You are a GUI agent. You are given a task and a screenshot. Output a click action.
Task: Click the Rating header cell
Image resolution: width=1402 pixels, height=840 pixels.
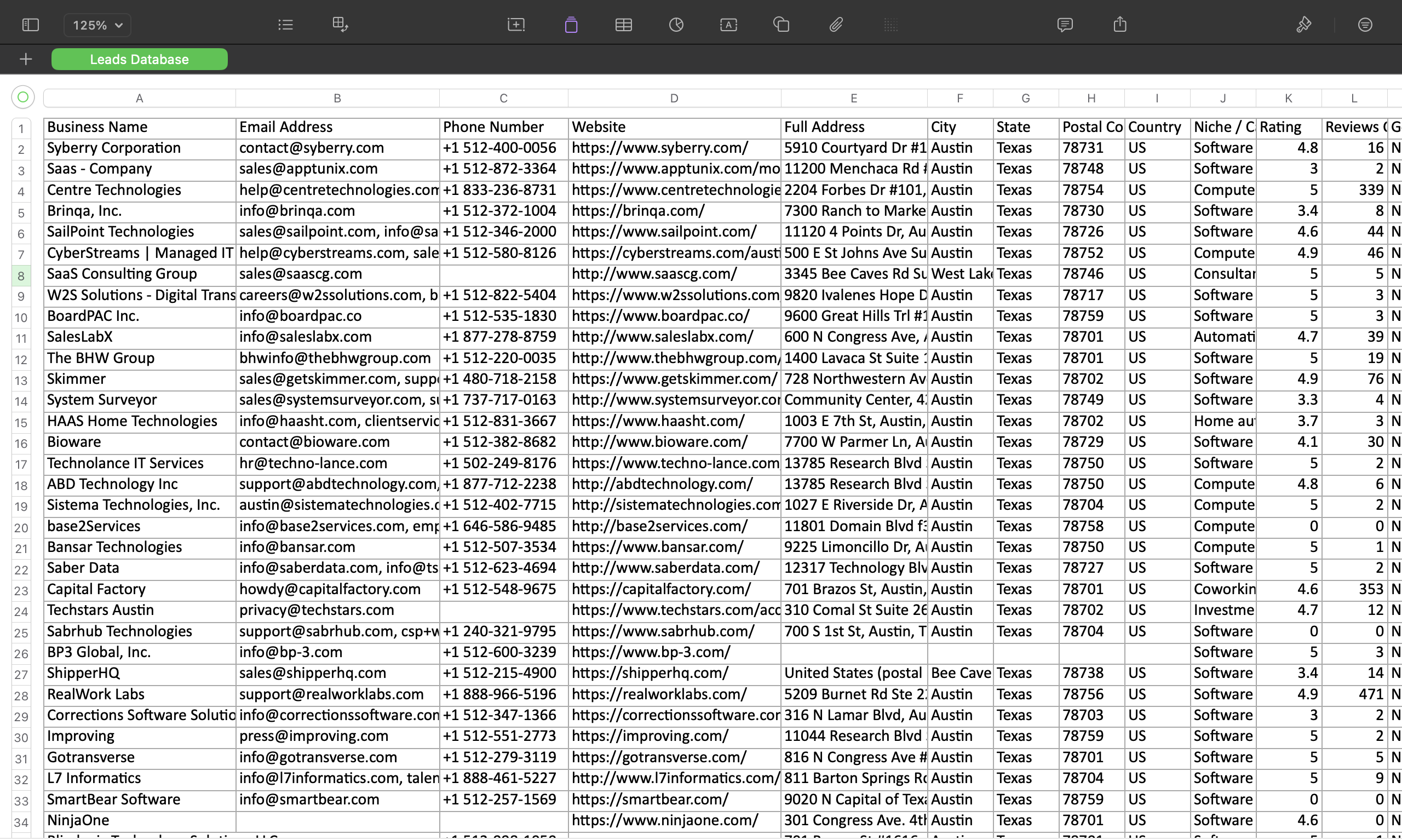click(x=1289, y=128)
